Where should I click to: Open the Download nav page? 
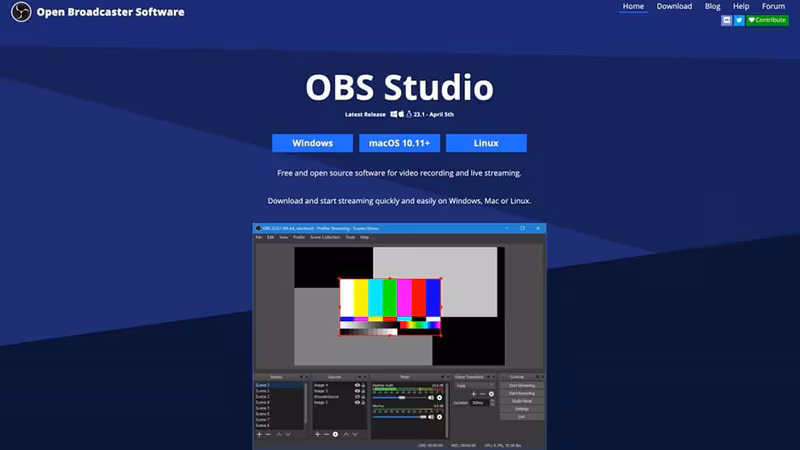pyautogui.click(x=674, y=6)
